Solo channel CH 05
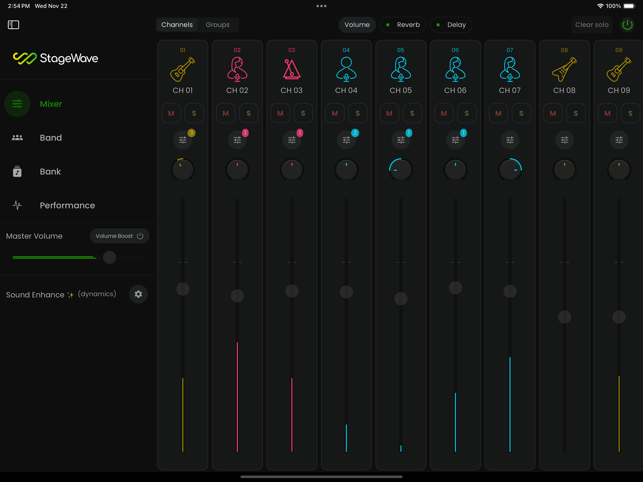The width and height of the screenshot is (643, 482). [412, 113]
